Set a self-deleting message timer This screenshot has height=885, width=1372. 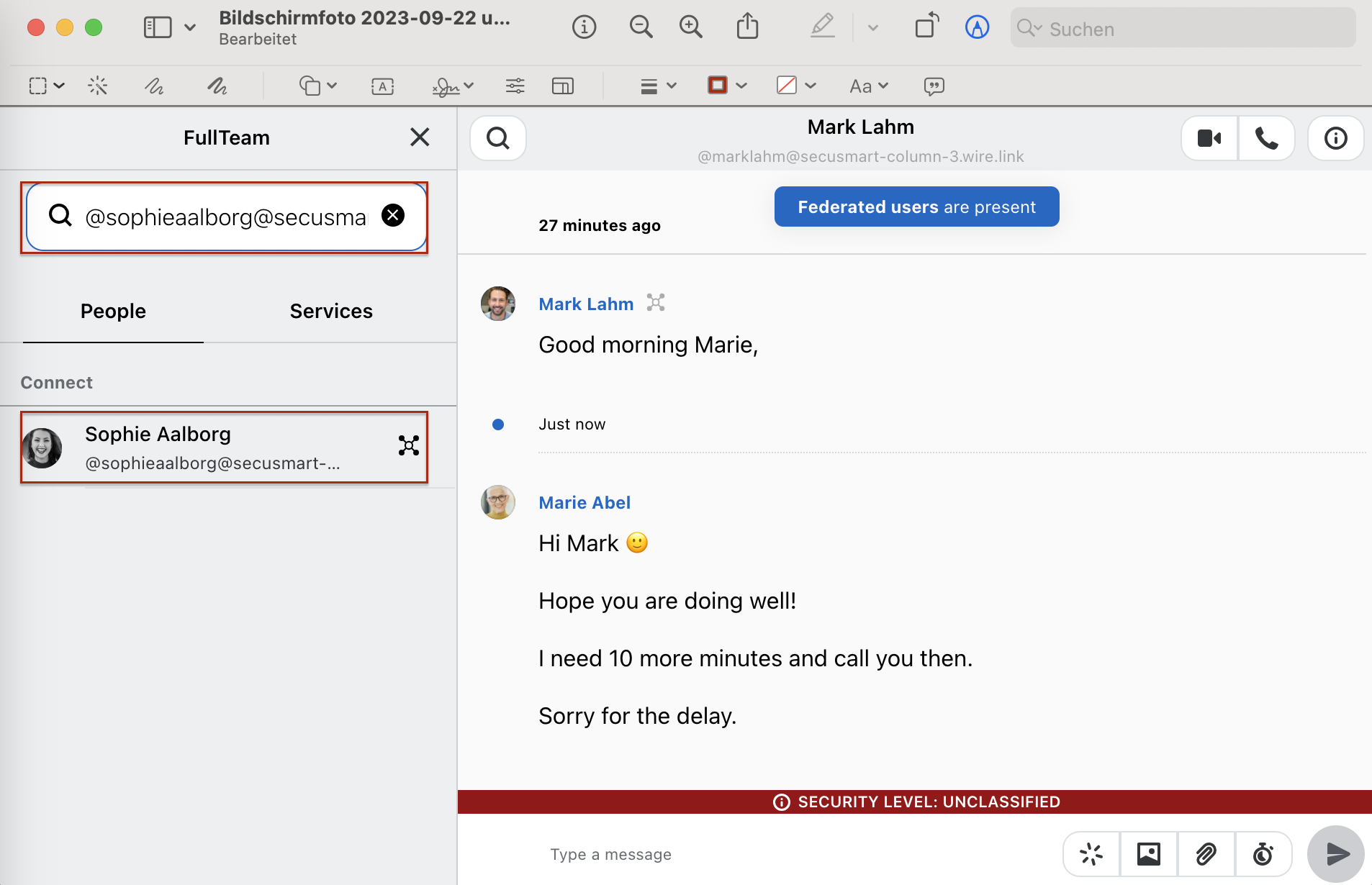(1263, 854)
